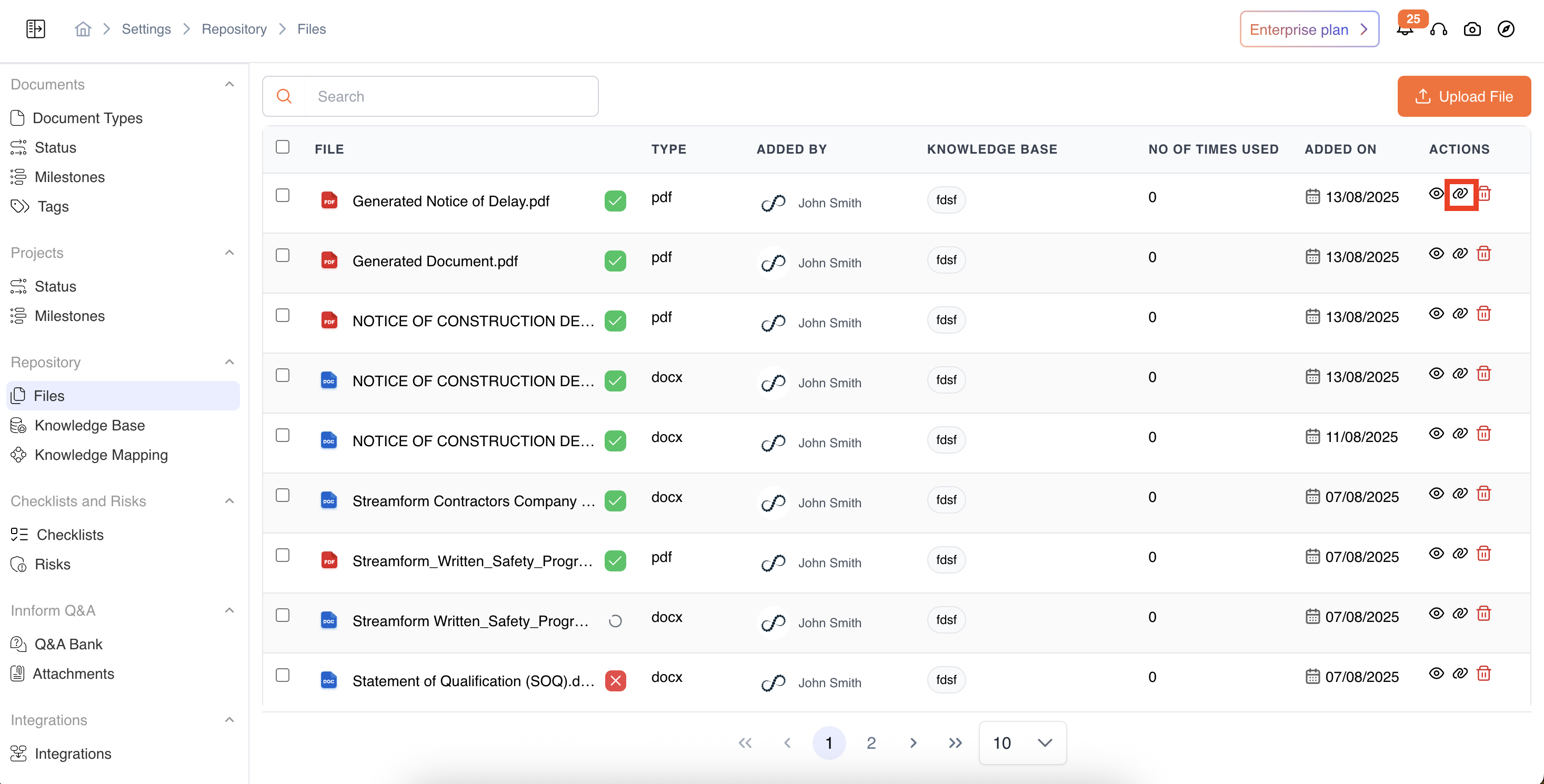This screenshot has height=784, width=1544.
Task: Go to page 2 of files
Action: [x=871, y=742]
